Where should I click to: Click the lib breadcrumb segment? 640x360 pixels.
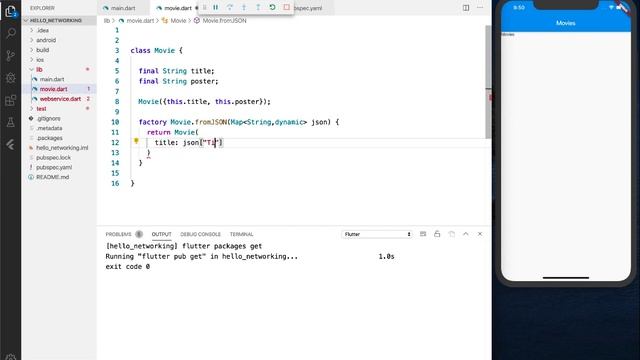click(x=107, y=20)
